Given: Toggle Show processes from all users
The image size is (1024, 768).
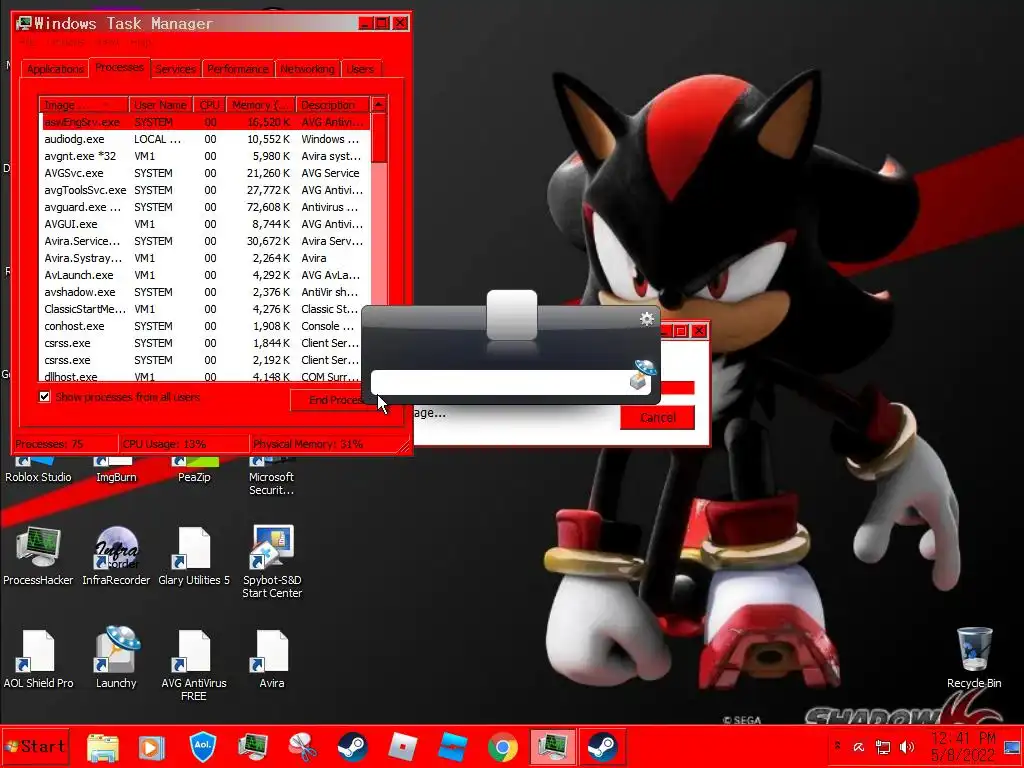Looking at the screenshot, I should pyautogui.click(x=44, y=396).
